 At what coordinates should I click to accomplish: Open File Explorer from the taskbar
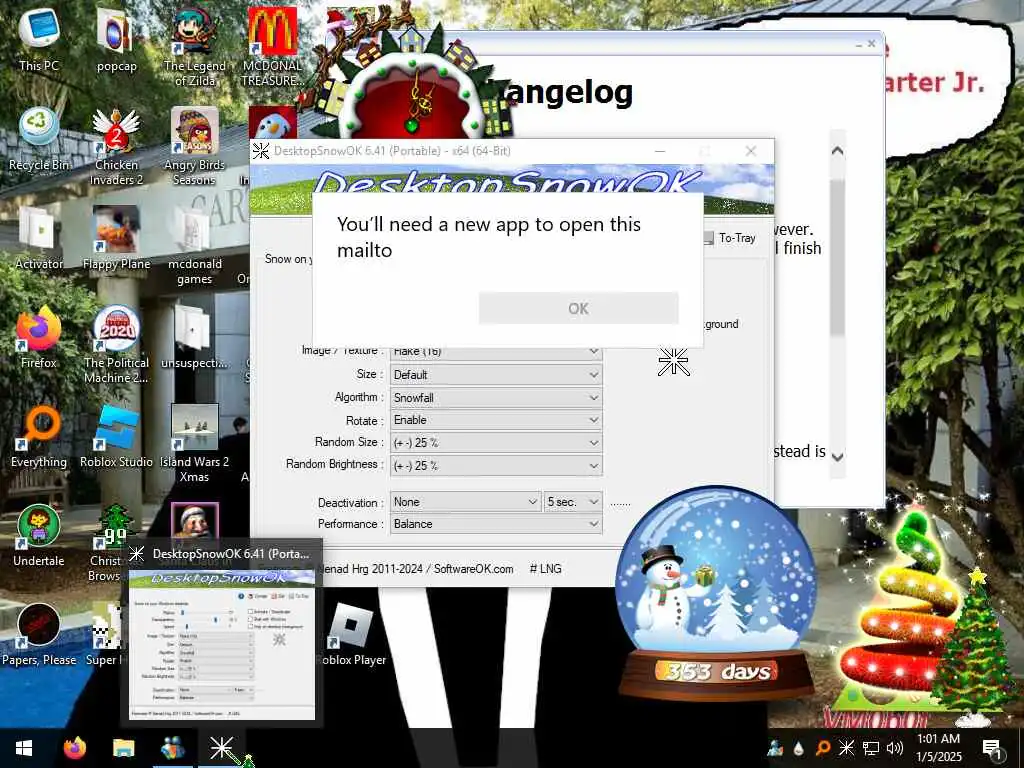[123, 748]
